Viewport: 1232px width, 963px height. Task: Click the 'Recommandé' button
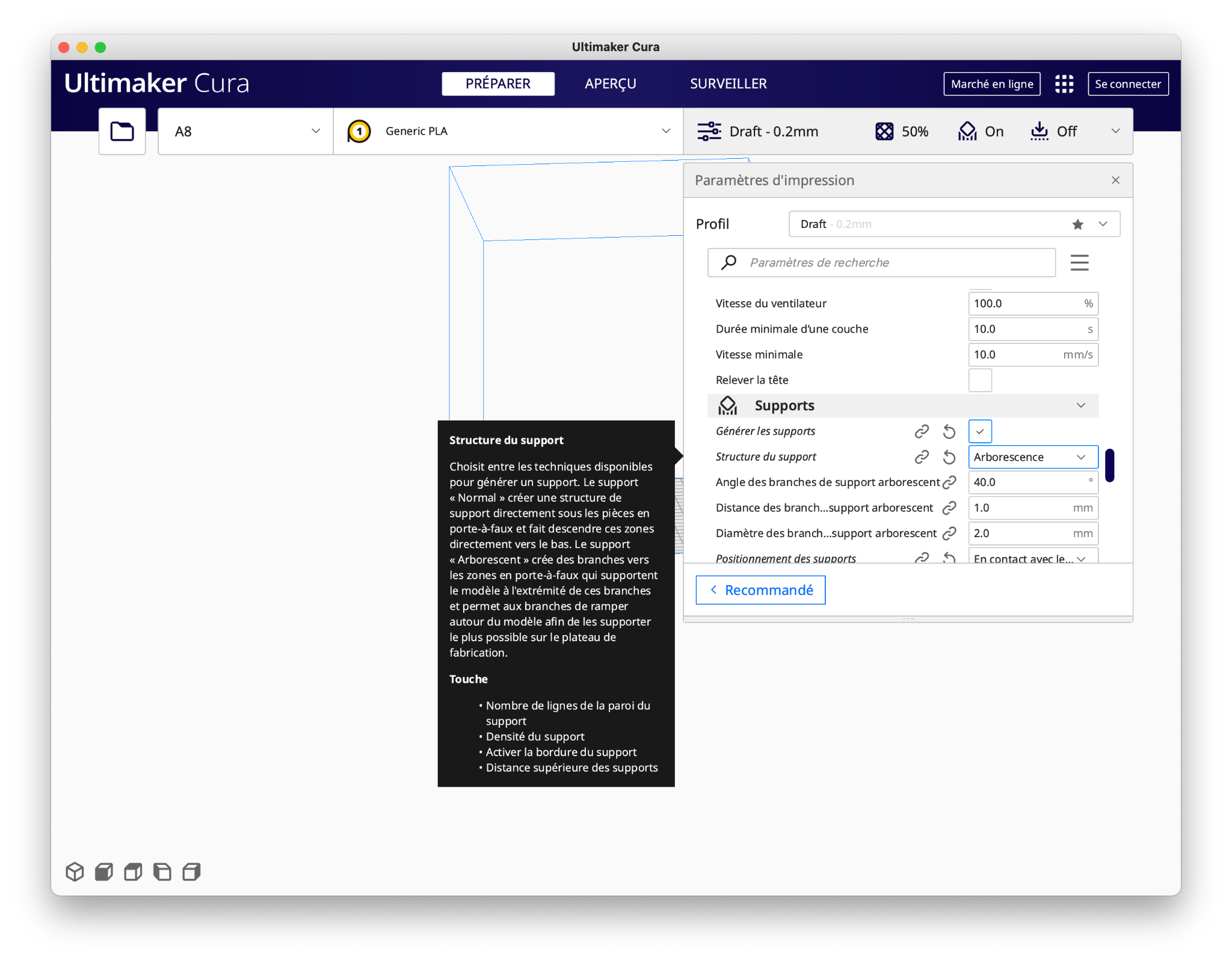[760, 590]
